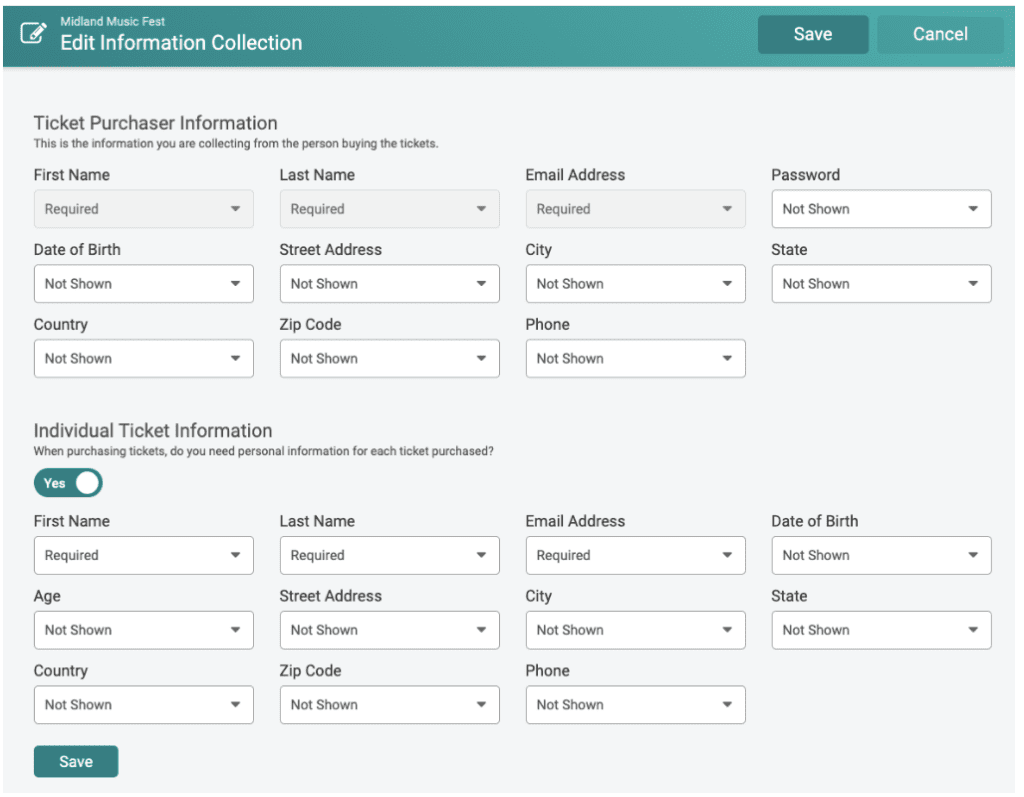The height and width of the screenshot is (797, 1024).
Task: Open the purchaser Phone dropdown
Action: click(635, 358)
